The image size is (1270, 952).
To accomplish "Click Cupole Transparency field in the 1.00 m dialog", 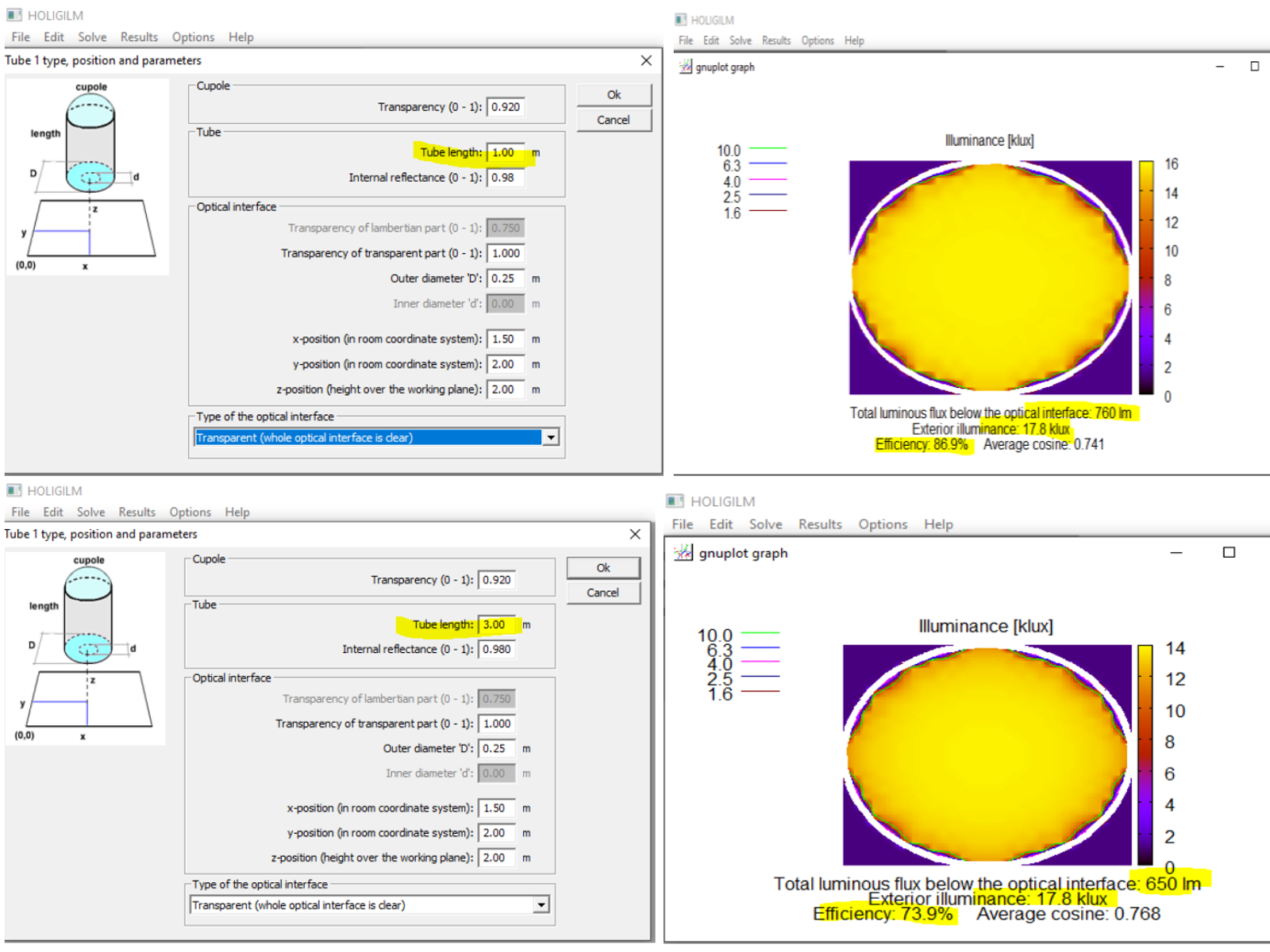I will 506,107.
